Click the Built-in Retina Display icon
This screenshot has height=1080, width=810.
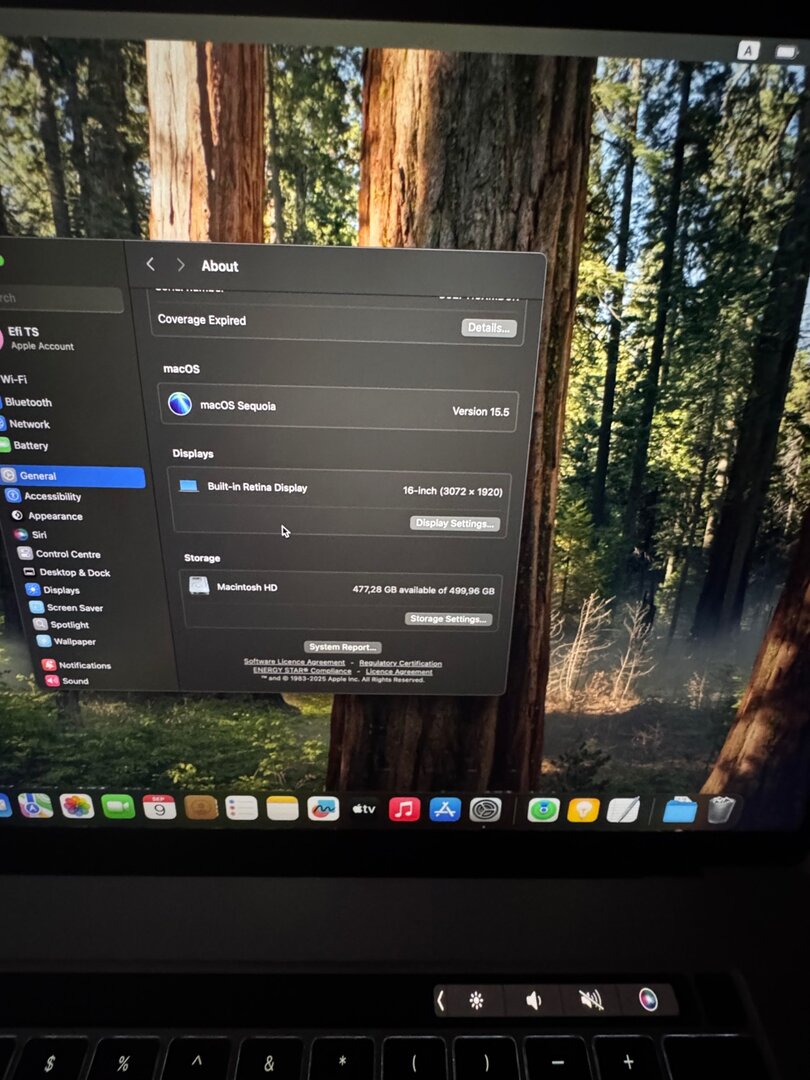click(189, 486)
